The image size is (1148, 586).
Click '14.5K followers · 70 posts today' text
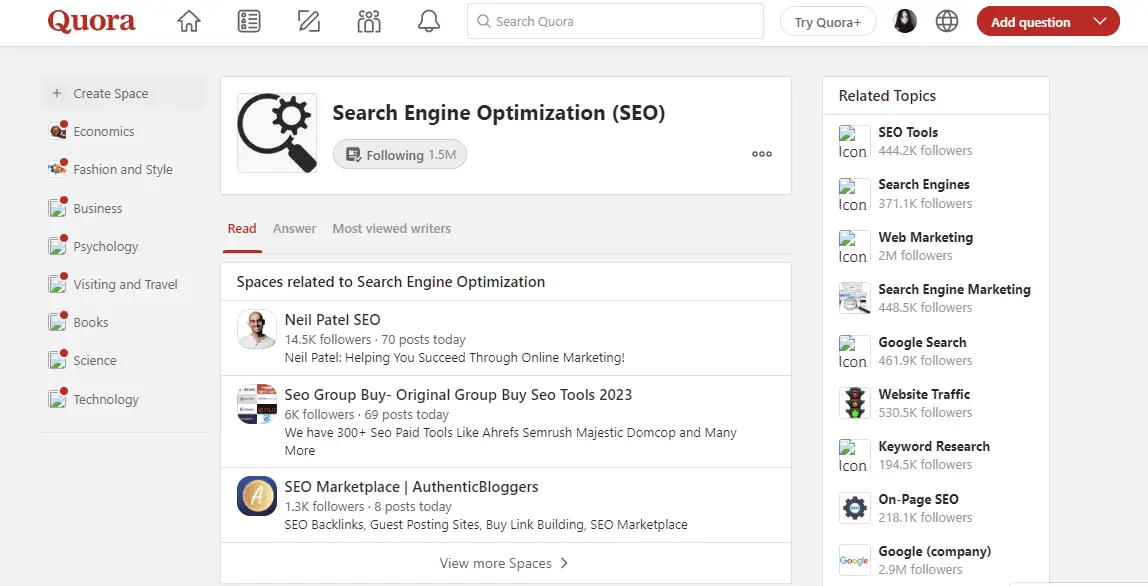pyautogui.click(x=375, y=339)
